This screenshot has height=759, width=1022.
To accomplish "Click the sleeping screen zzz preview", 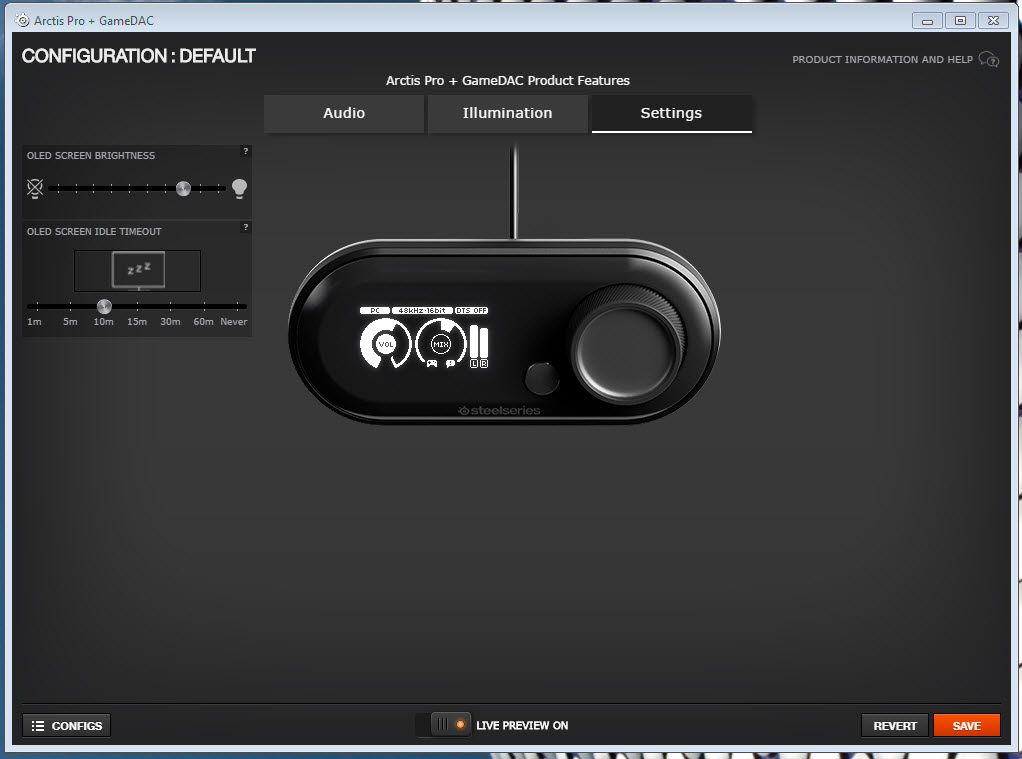I will [138, 269].
